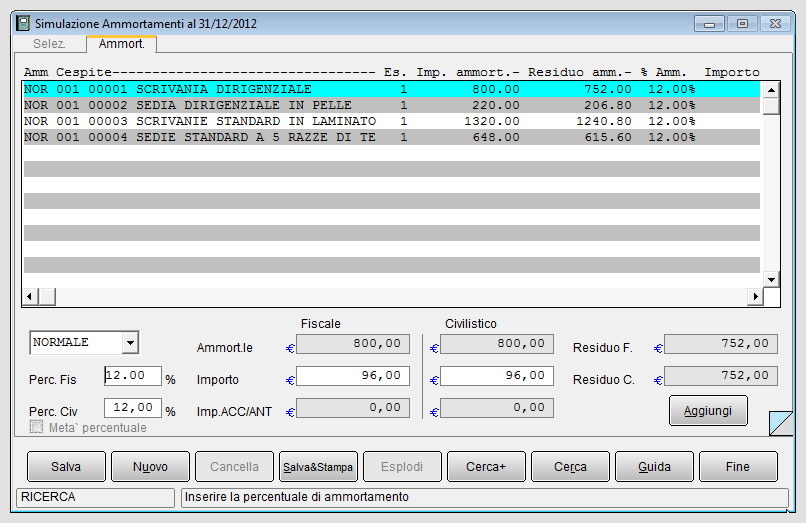Click the Civilistico Importo field 96,00
The width and height of the screenshot is (806, 523).
(x=497, y=375)
